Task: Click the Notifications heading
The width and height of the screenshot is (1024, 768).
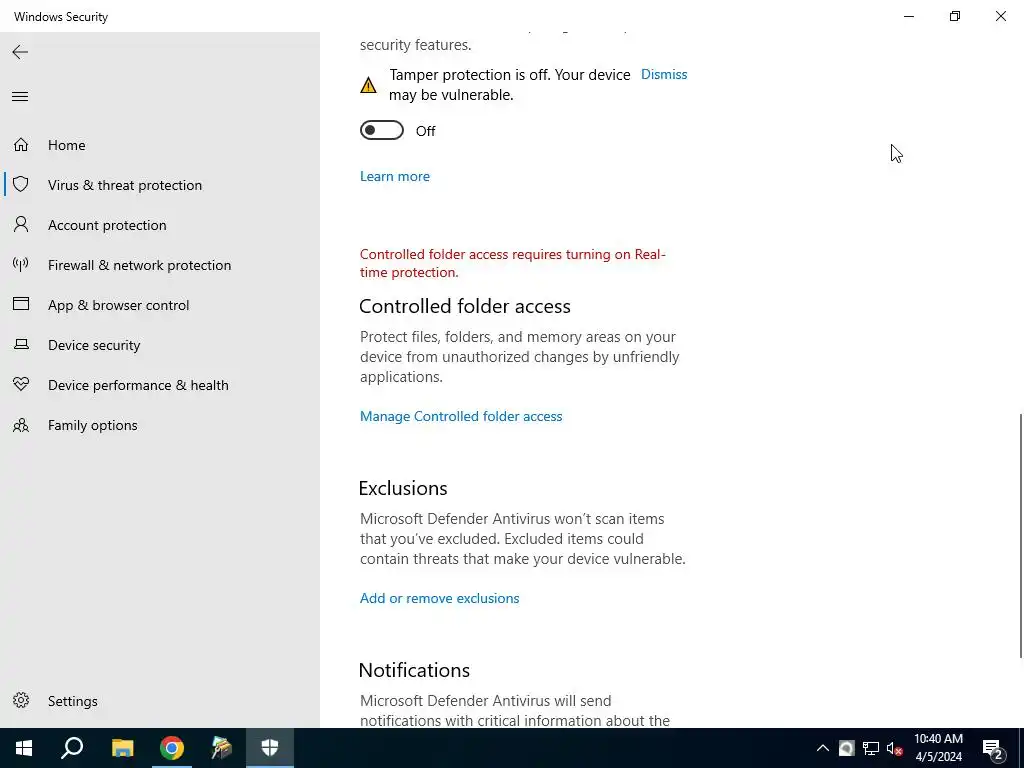Action: pyautogui.click(x=414, y=670)
